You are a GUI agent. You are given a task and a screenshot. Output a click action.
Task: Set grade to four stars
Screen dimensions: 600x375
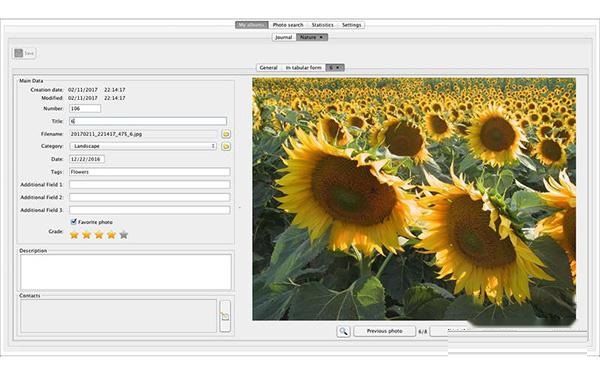(111, 235)
